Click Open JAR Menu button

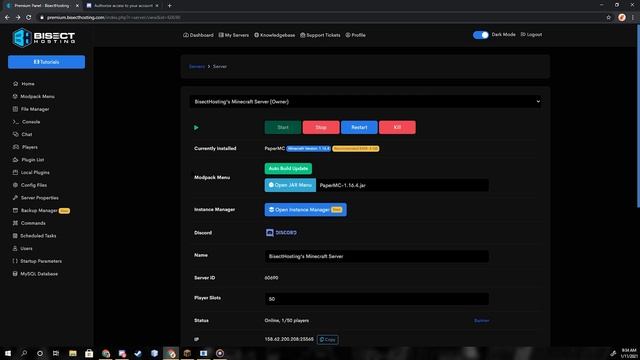(290, 185)
